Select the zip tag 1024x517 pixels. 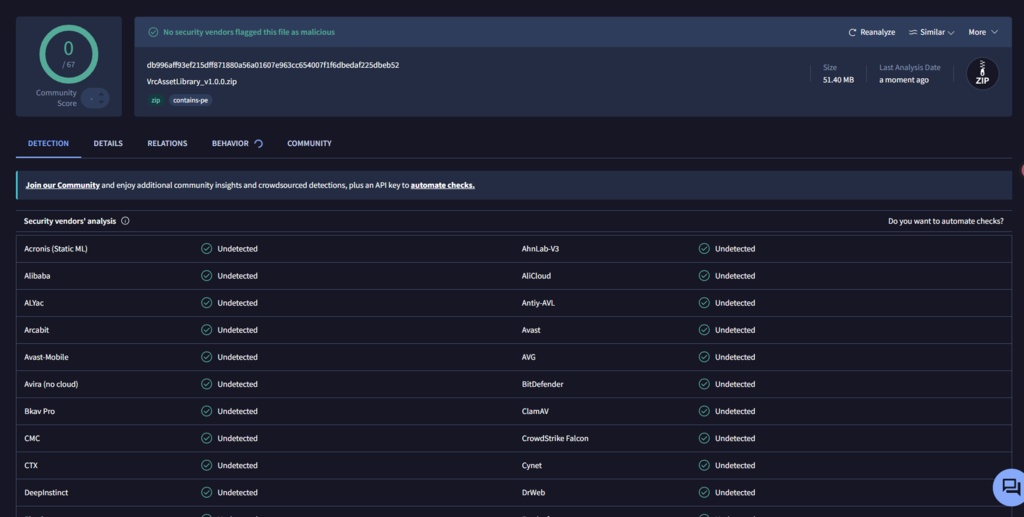(x=155, y=101)
